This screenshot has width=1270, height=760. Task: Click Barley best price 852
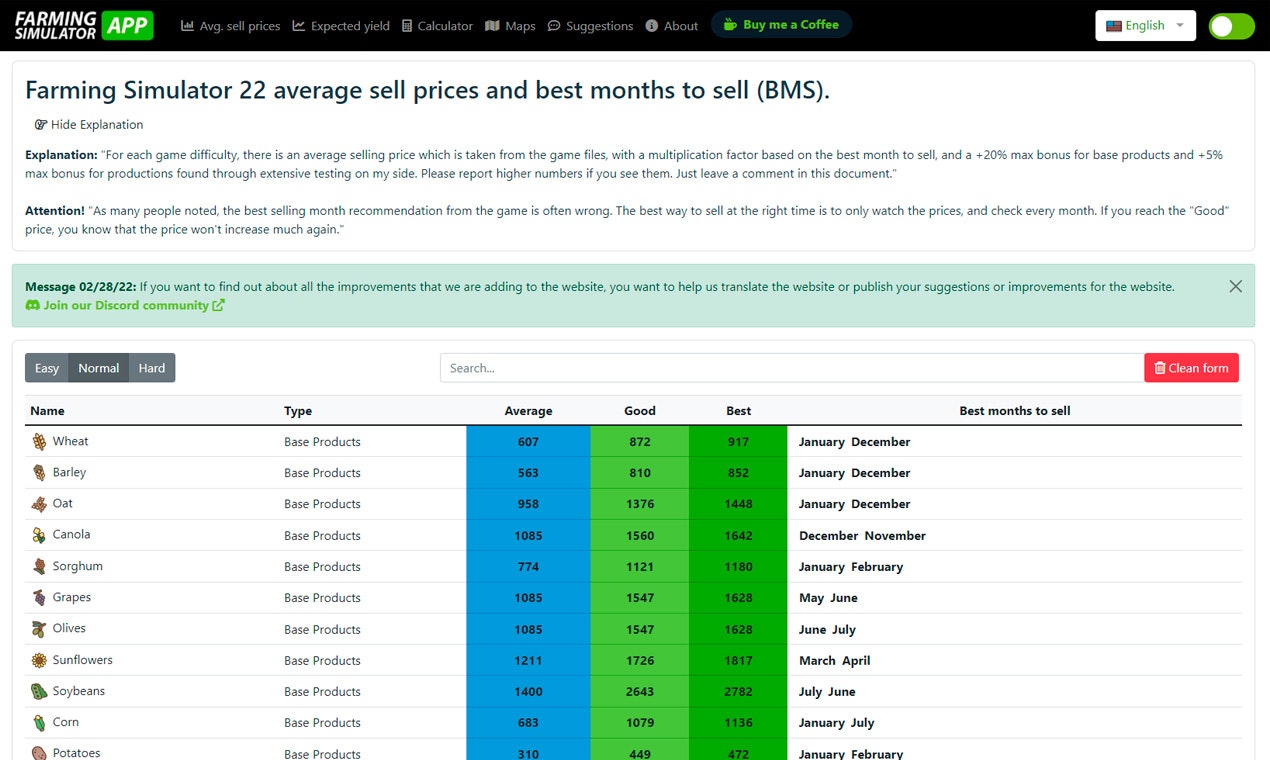(x=738, y=473)
